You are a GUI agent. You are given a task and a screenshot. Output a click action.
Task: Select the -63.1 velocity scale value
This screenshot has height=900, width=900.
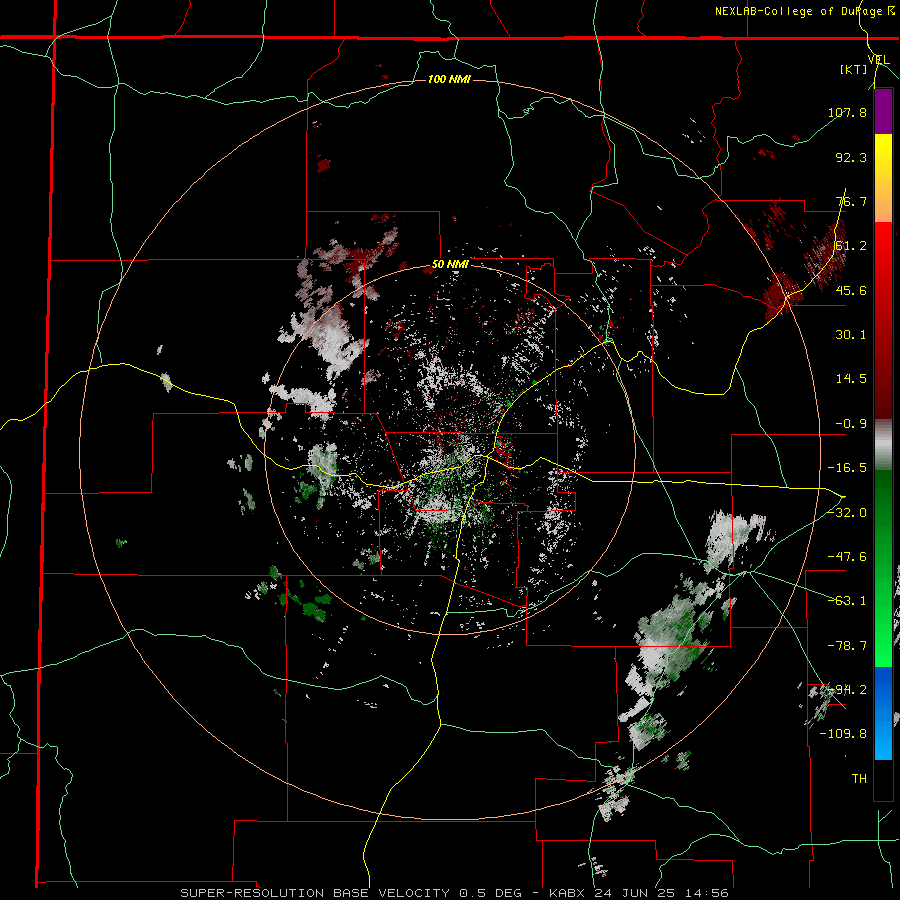(847, 601)
